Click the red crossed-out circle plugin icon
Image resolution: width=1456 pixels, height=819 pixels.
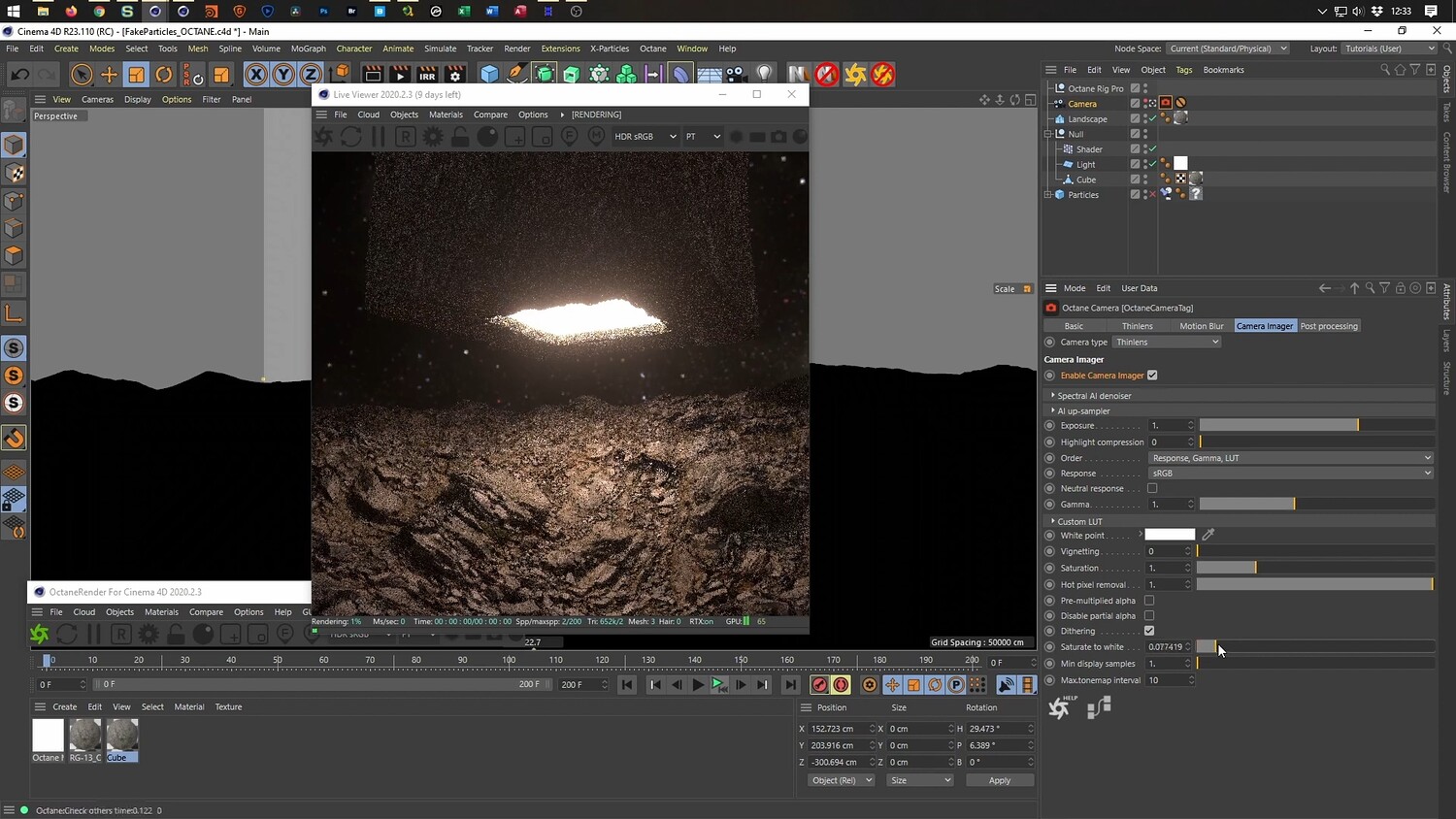pos(826,75)
